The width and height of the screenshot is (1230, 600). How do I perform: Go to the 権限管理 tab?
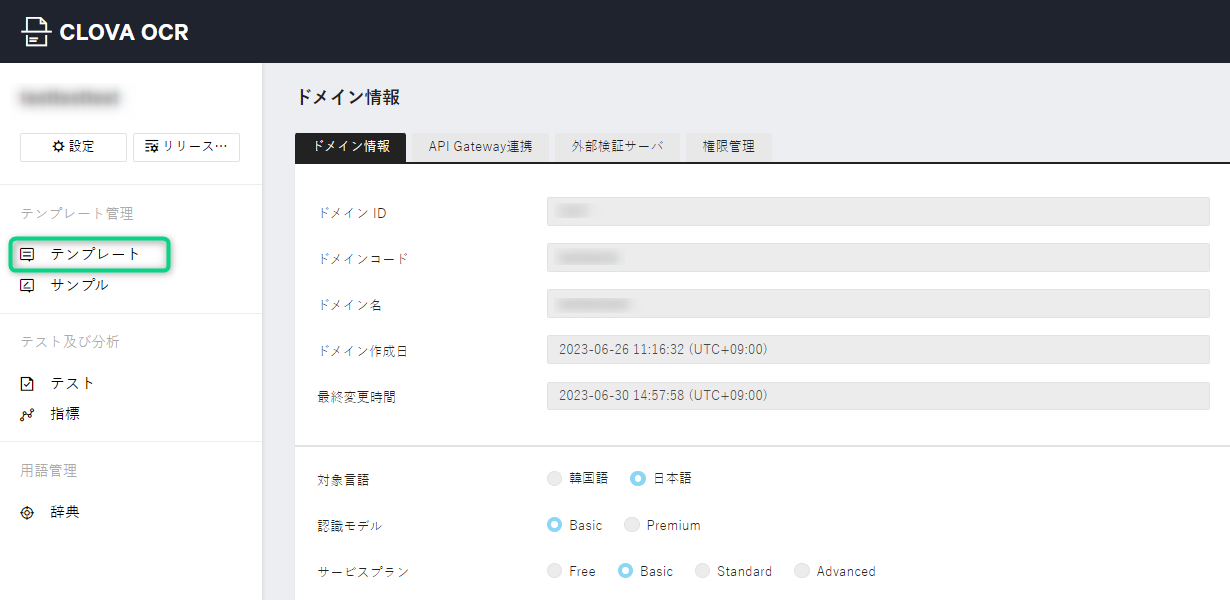pyautogui.click(x=729, y=147)
